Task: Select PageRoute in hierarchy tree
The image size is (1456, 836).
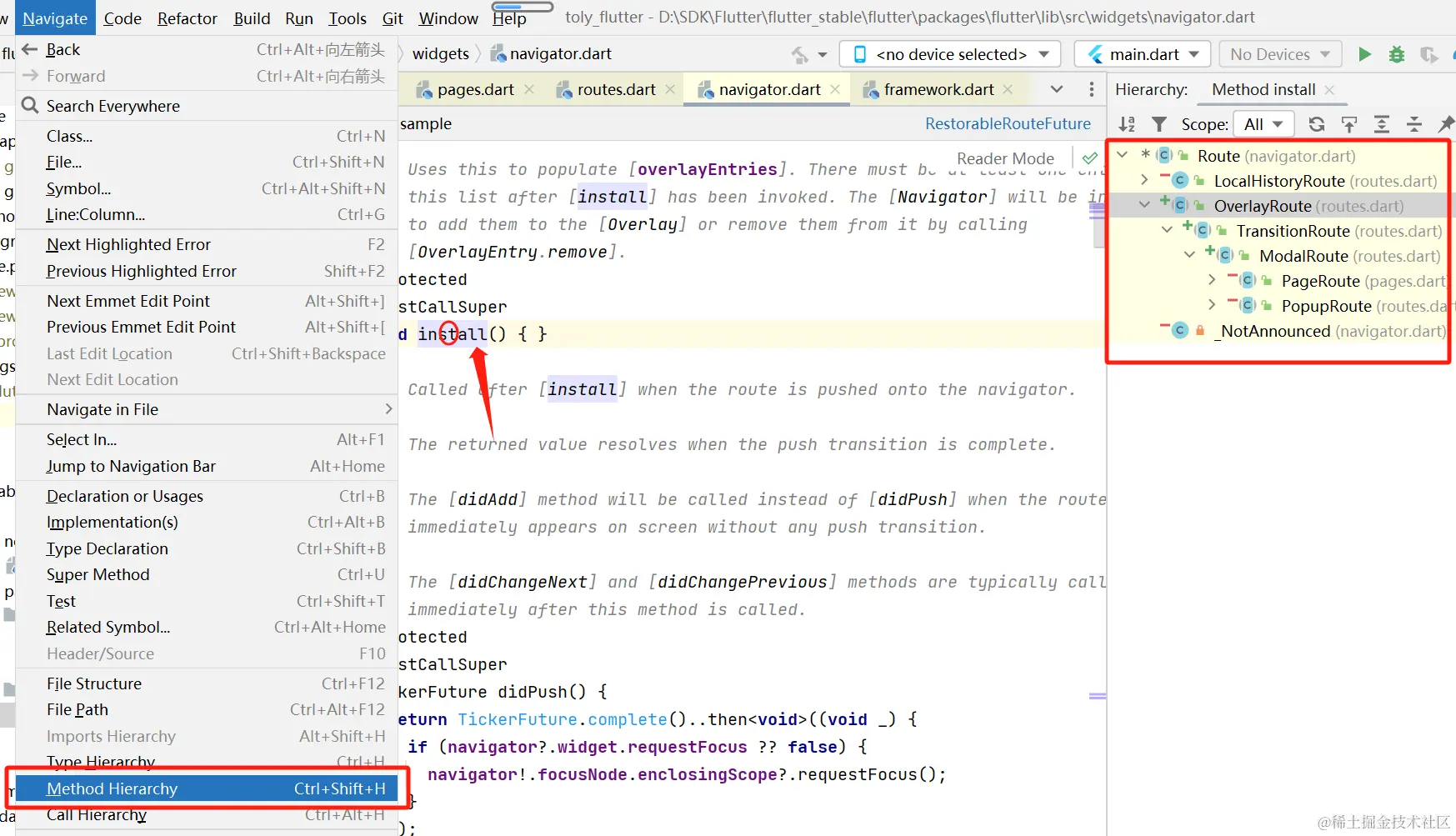Action: 1321,281
